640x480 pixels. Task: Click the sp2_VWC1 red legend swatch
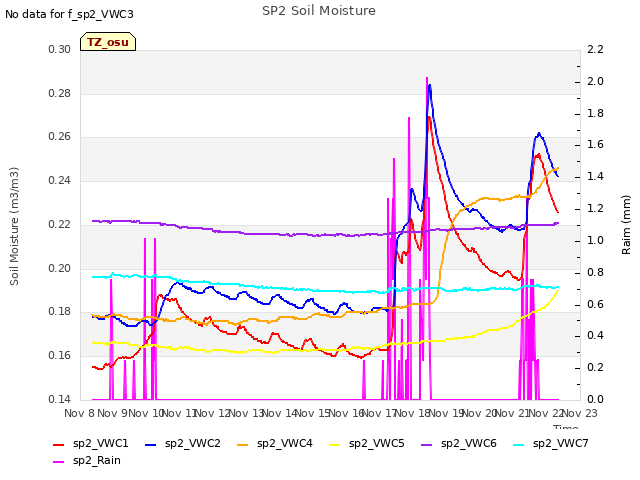[x=59, y=444]
